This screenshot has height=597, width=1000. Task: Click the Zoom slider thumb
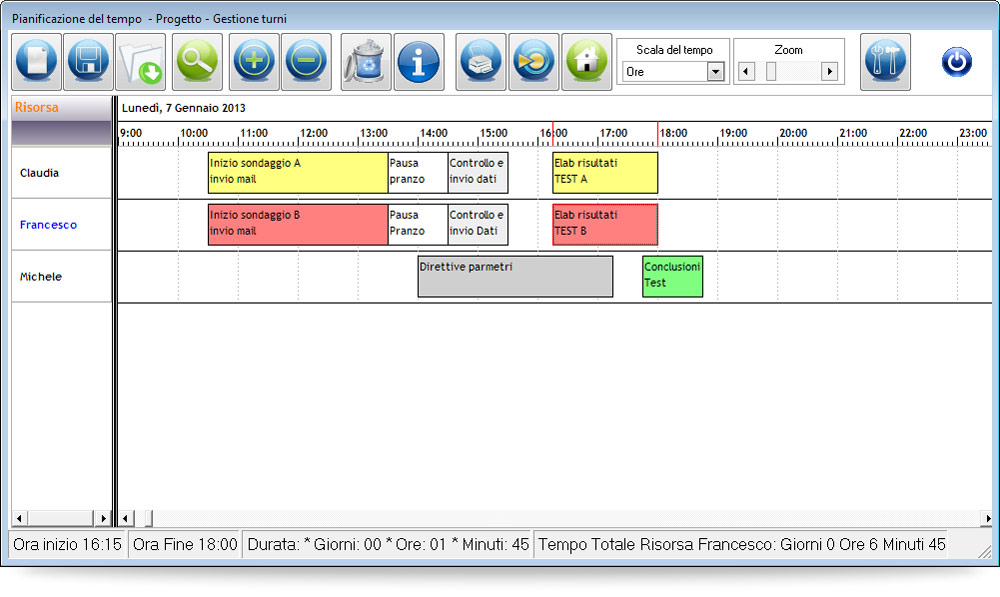(x=771, y=71)
